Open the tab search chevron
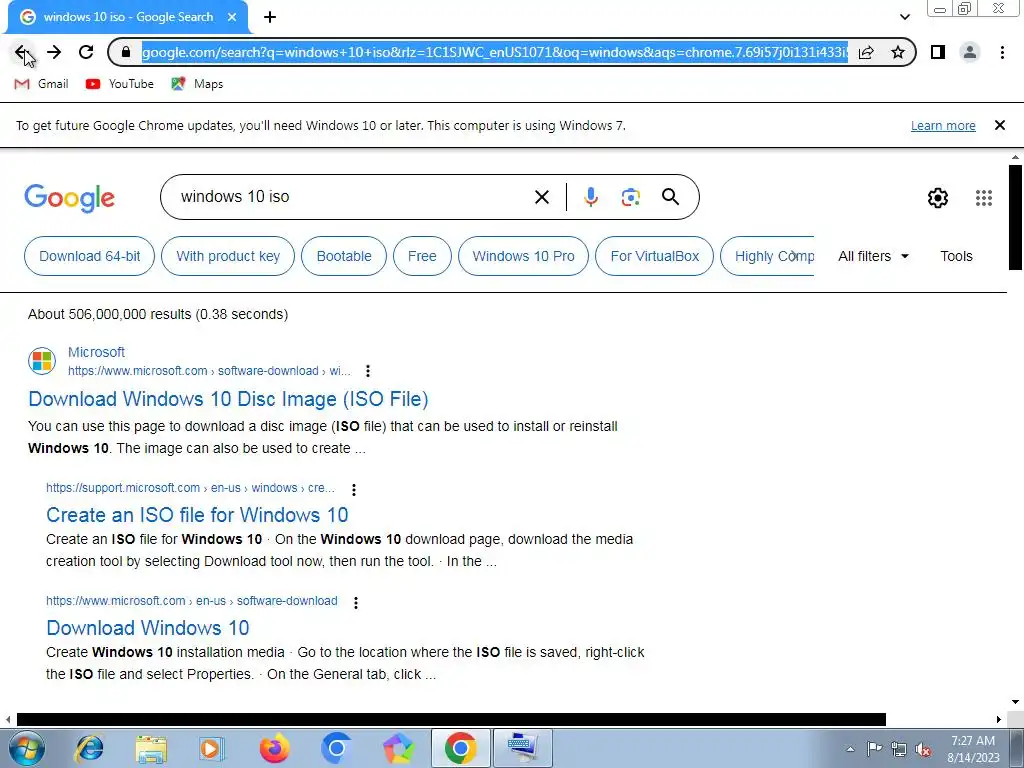 904,17
